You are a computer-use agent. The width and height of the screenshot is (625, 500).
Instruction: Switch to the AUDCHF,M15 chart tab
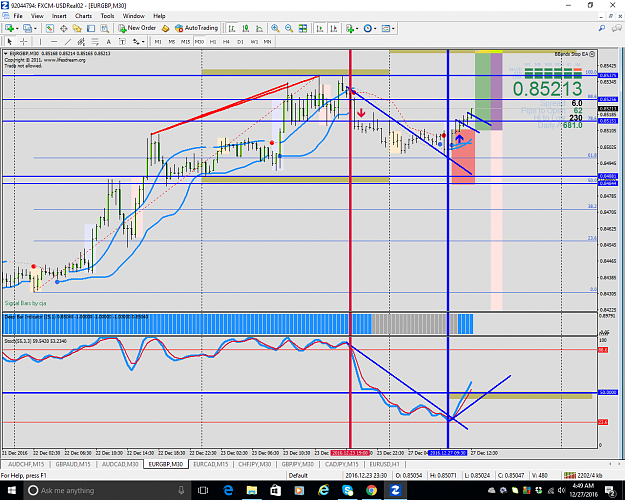coord(26,464)
